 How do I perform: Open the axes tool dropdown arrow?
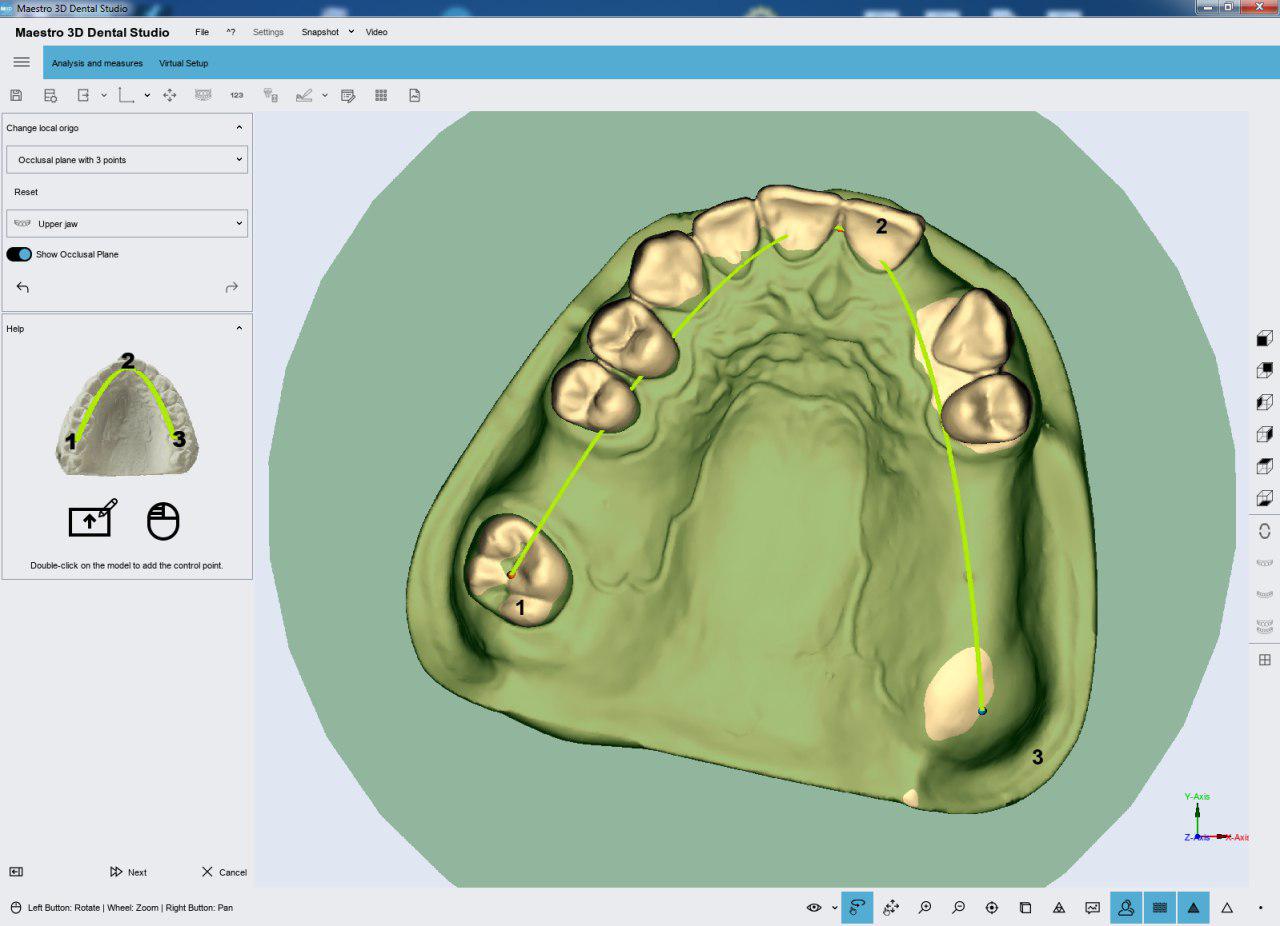click(147, 95)
